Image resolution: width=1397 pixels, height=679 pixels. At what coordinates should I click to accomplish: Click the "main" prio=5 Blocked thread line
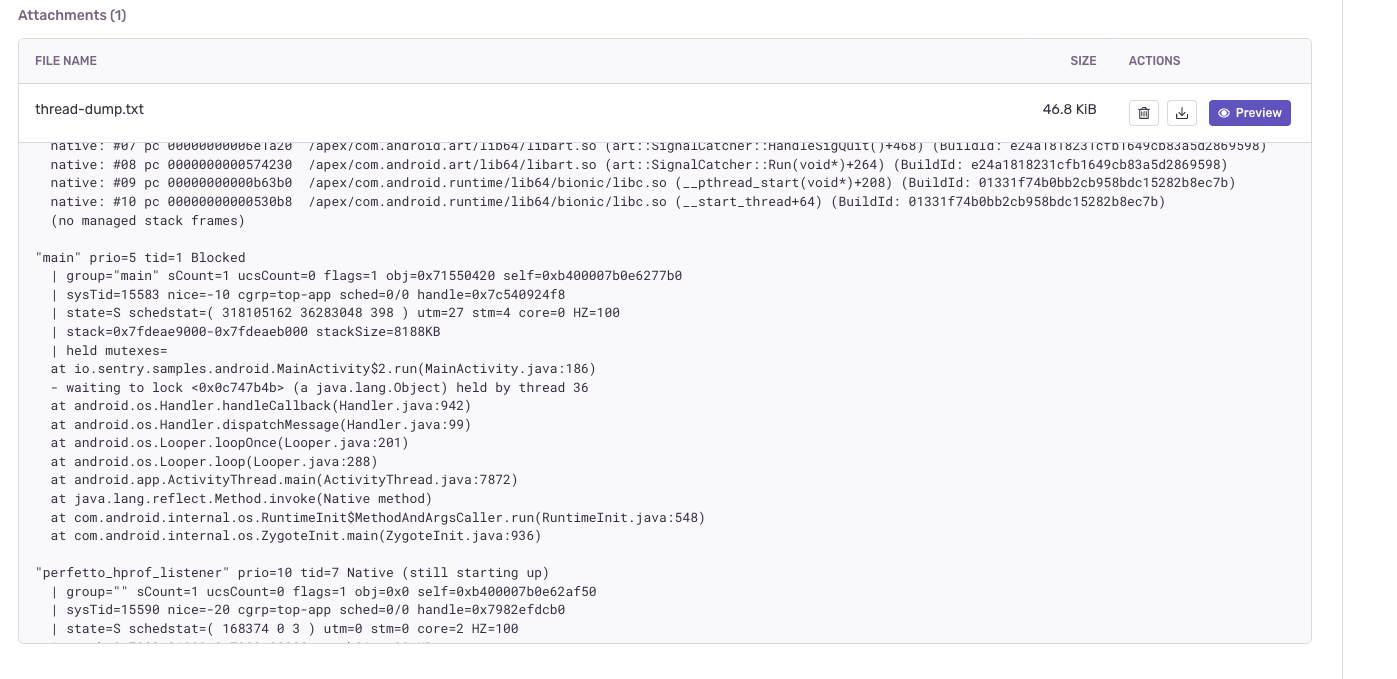(x=140, y=257)
